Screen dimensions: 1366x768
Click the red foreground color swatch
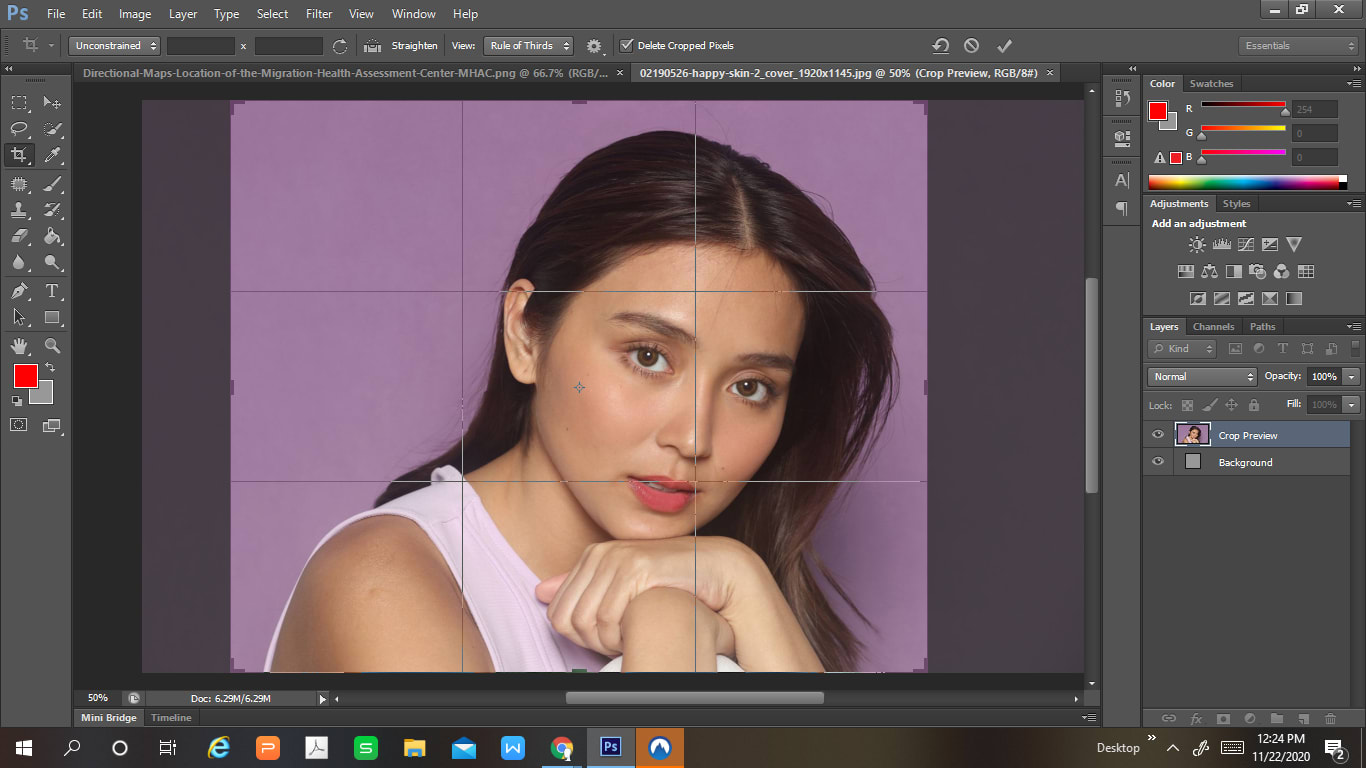(25, 376)
